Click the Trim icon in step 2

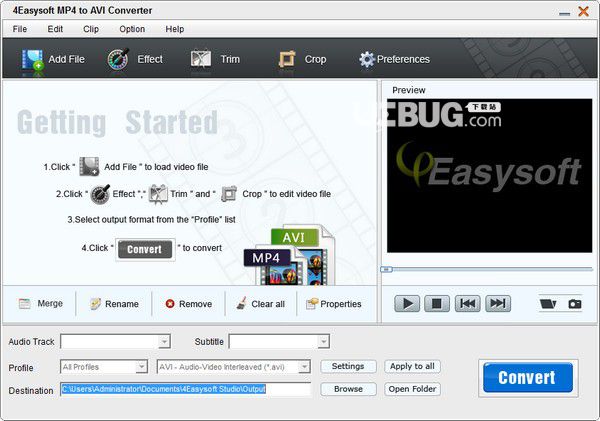click(158, 194)
